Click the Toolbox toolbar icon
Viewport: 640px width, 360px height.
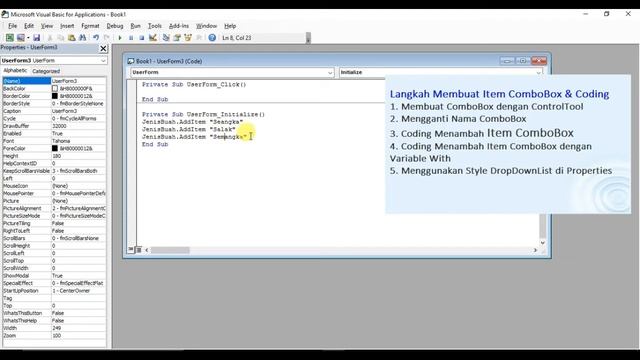coord(199,38)
